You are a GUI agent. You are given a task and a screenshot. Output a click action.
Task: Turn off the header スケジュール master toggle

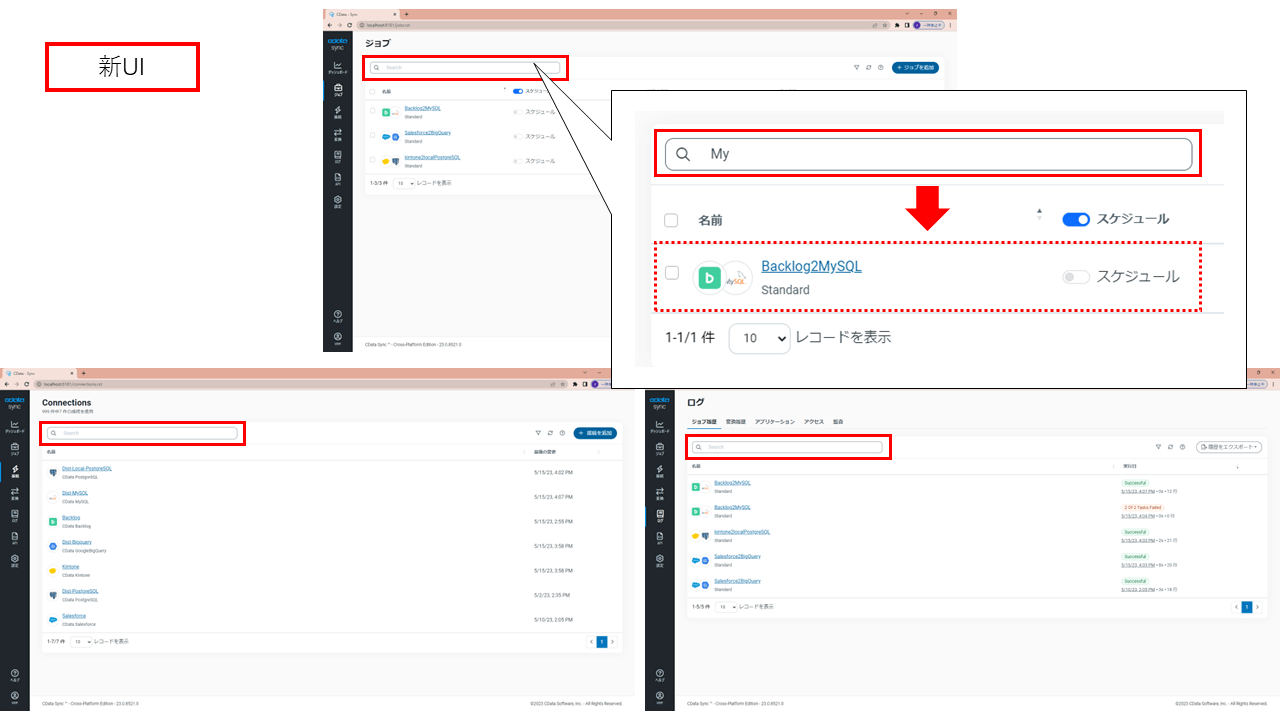1076,219
